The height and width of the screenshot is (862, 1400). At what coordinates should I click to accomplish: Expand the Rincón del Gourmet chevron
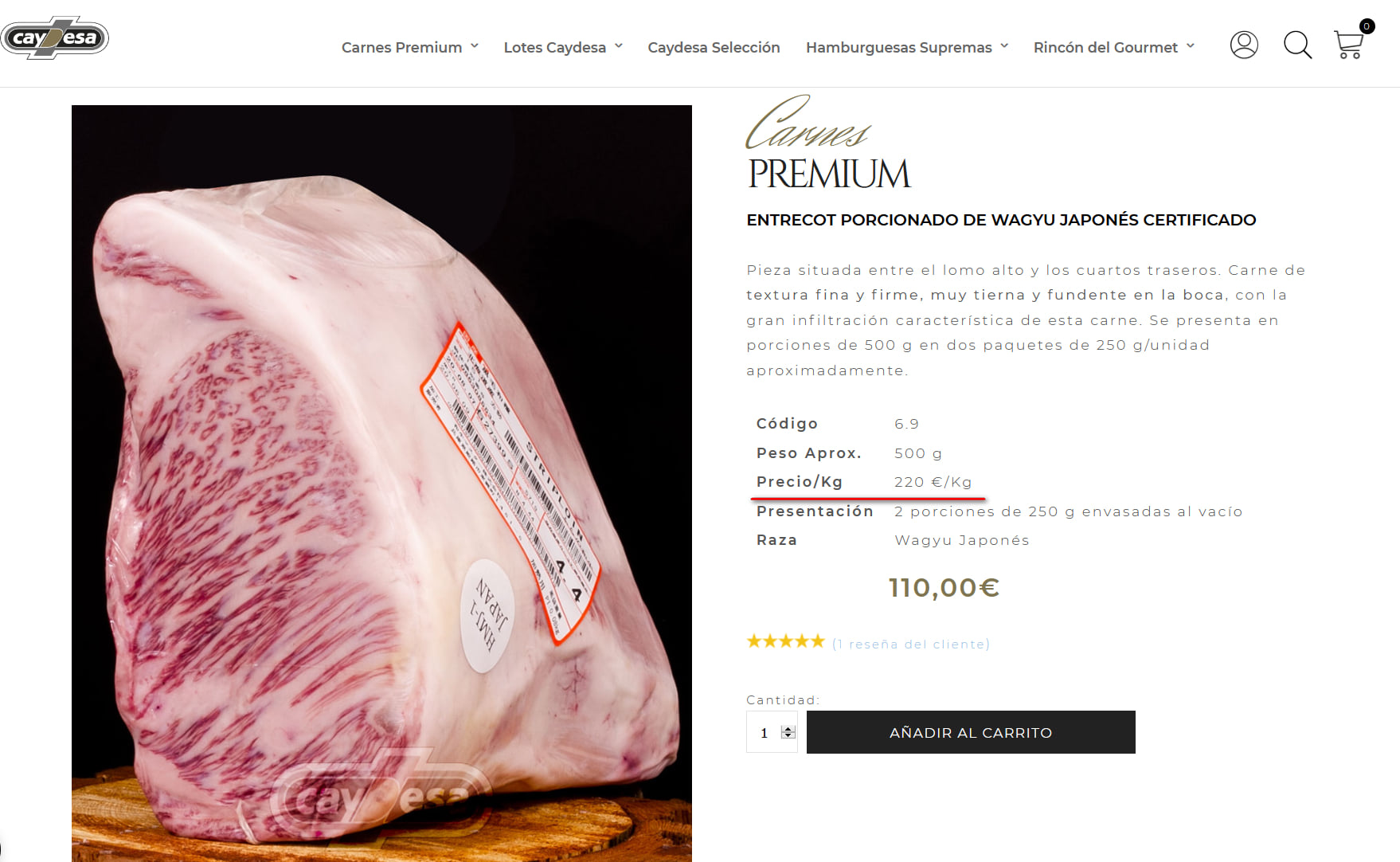click(x=1191, y=46)
